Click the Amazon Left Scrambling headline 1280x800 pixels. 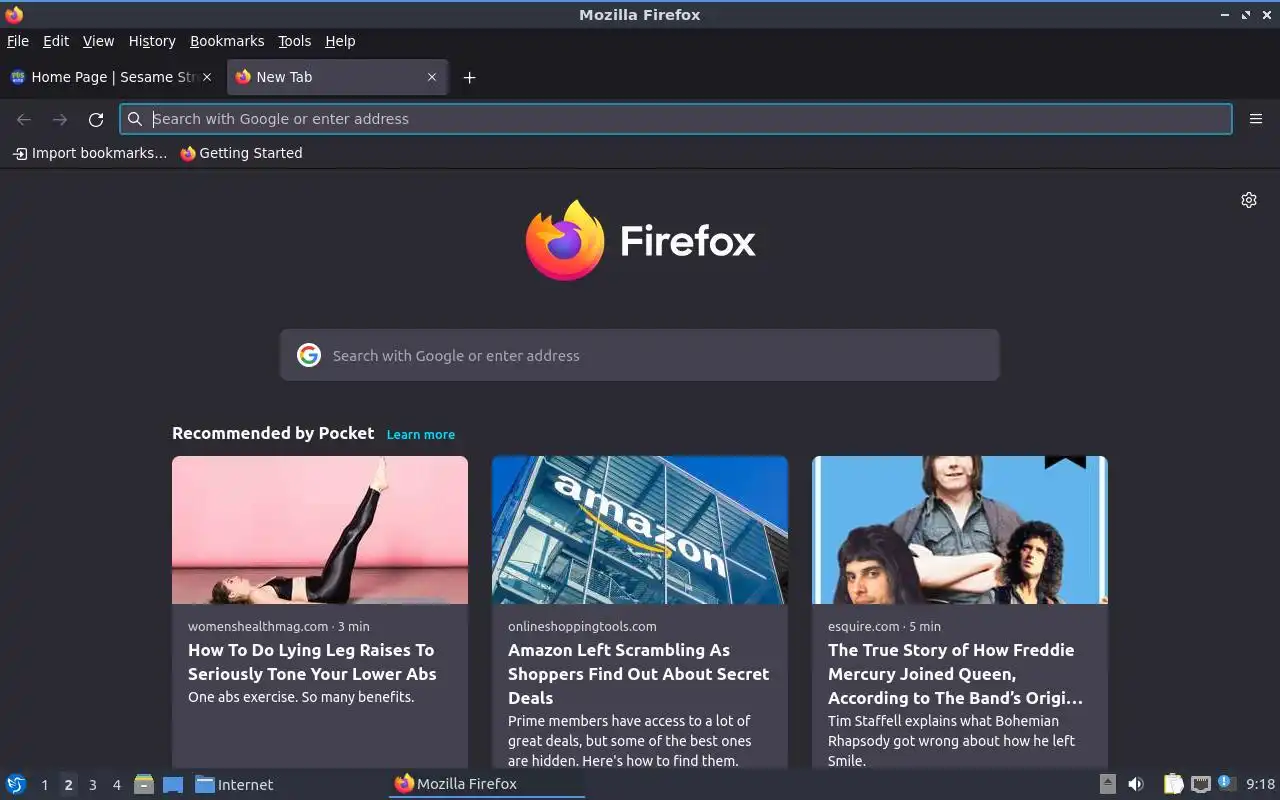638,674
